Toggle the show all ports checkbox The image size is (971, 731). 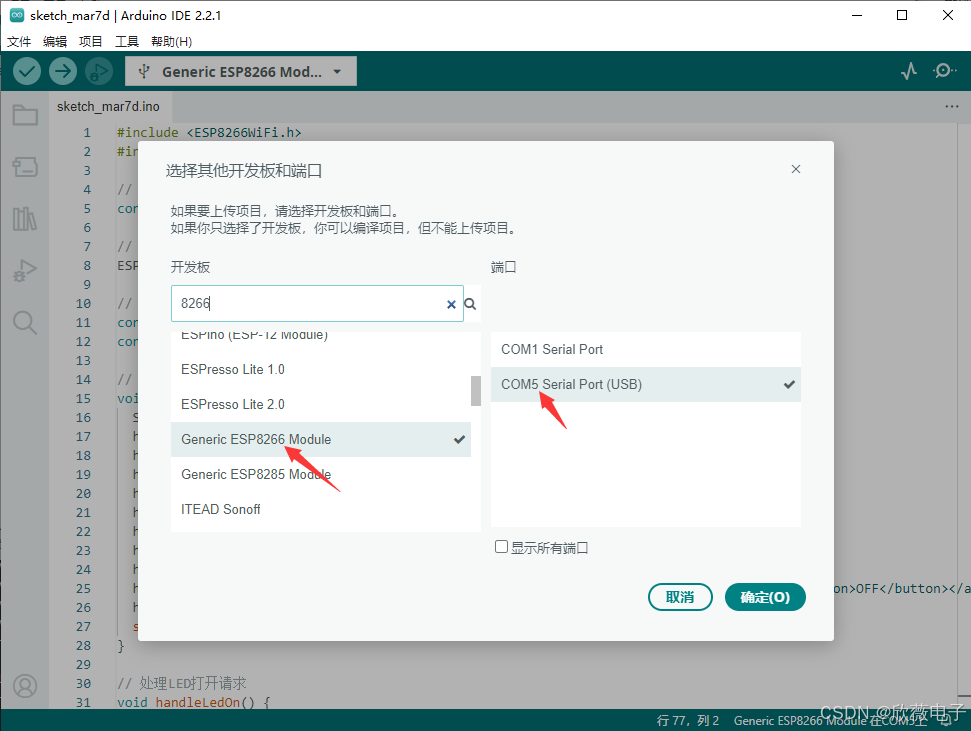pos(502,546)
